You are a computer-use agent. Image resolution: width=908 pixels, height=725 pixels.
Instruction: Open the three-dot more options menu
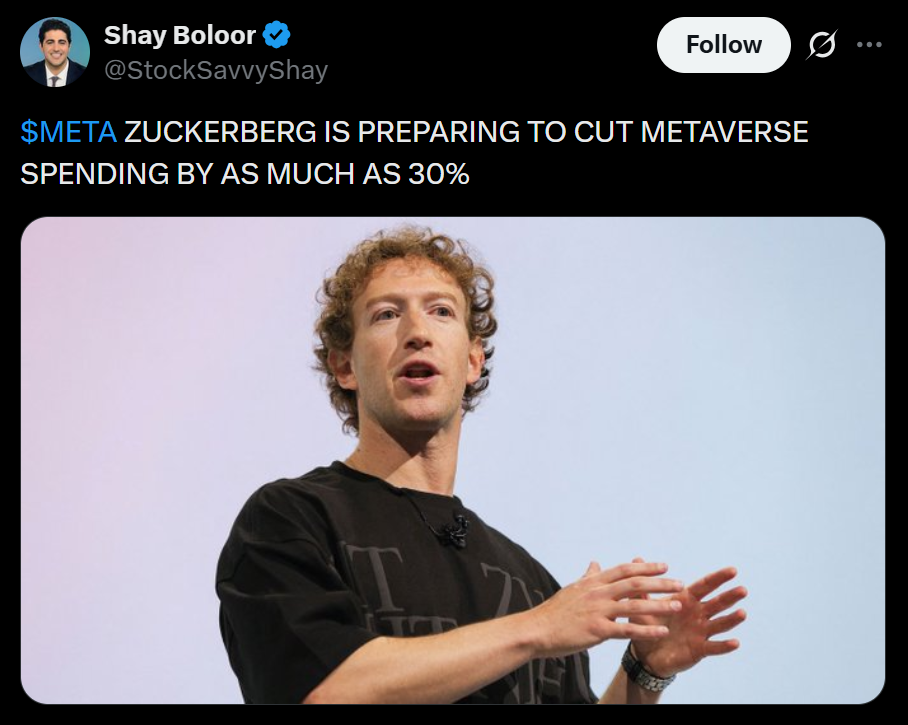pos(869,44)
